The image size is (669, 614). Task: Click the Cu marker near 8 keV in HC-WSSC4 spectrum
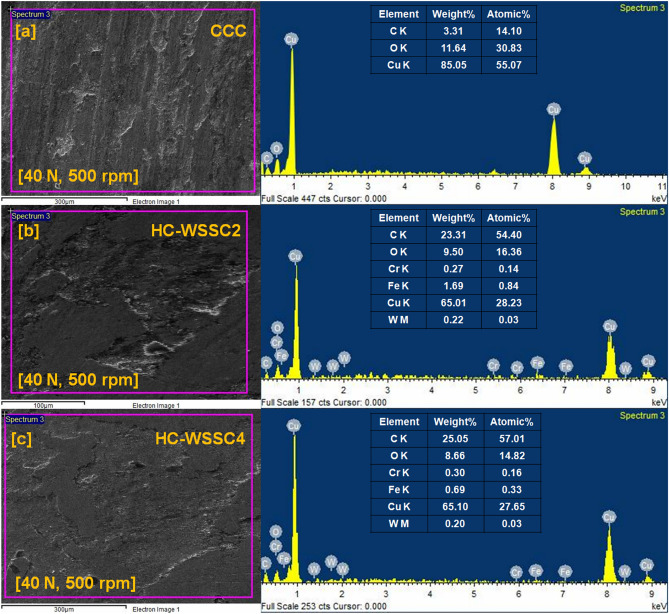(x=609, y=518)
